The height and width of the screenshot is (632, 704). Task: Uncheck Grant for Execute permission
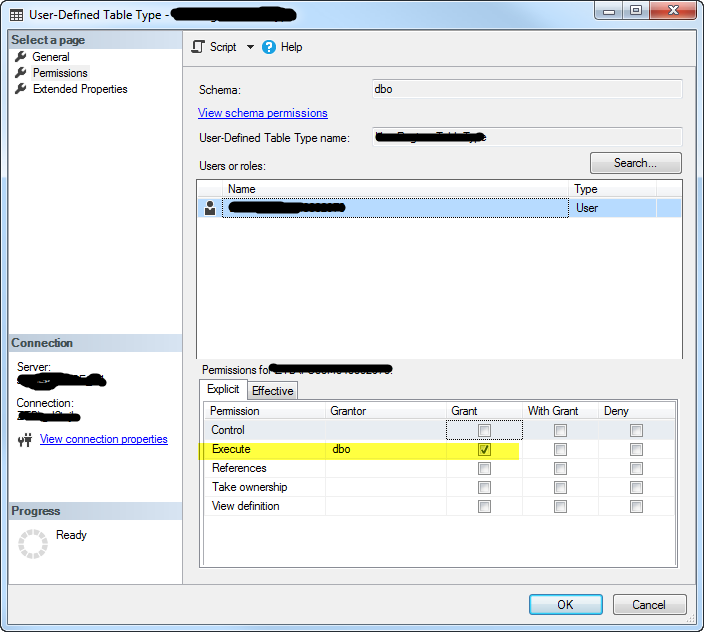(484, 449)
